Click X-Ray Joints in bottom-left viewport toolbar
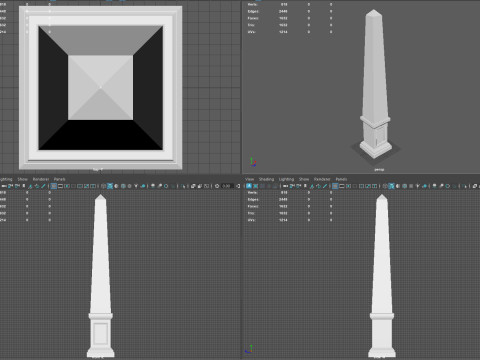Screen dimensions: 480x360 [206, 186]
